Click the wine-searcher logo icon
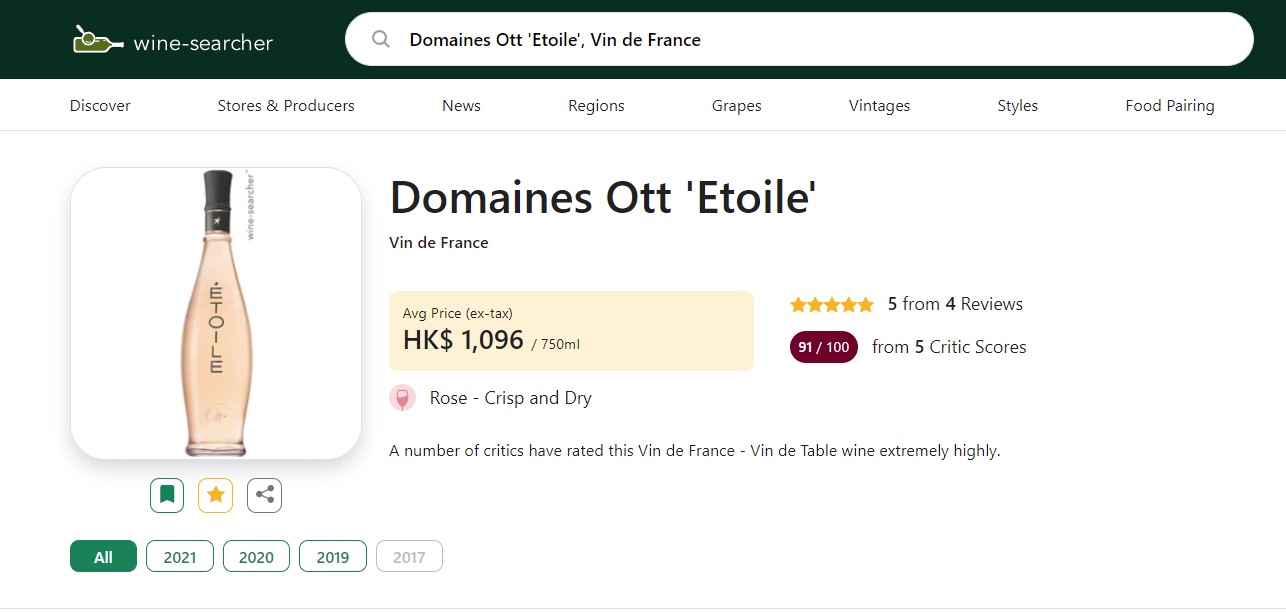 (x=97, y=40)
